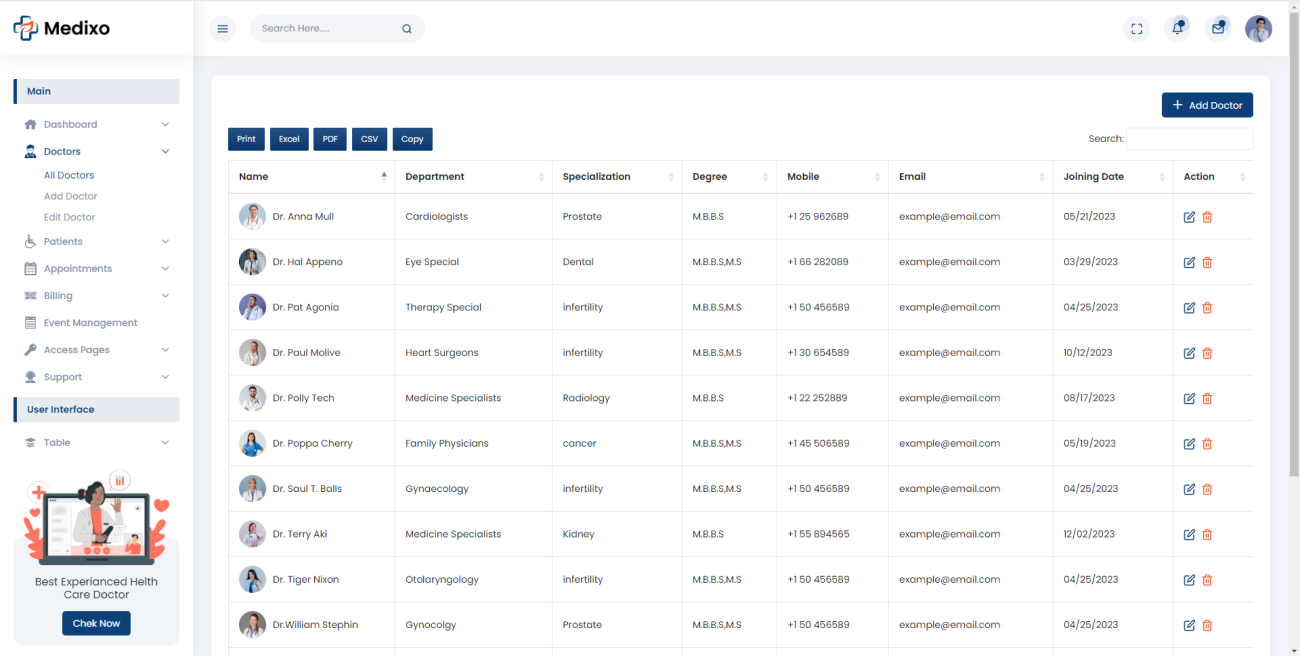
Task: Open the user profile avatar
Action: pos(1258,29)
